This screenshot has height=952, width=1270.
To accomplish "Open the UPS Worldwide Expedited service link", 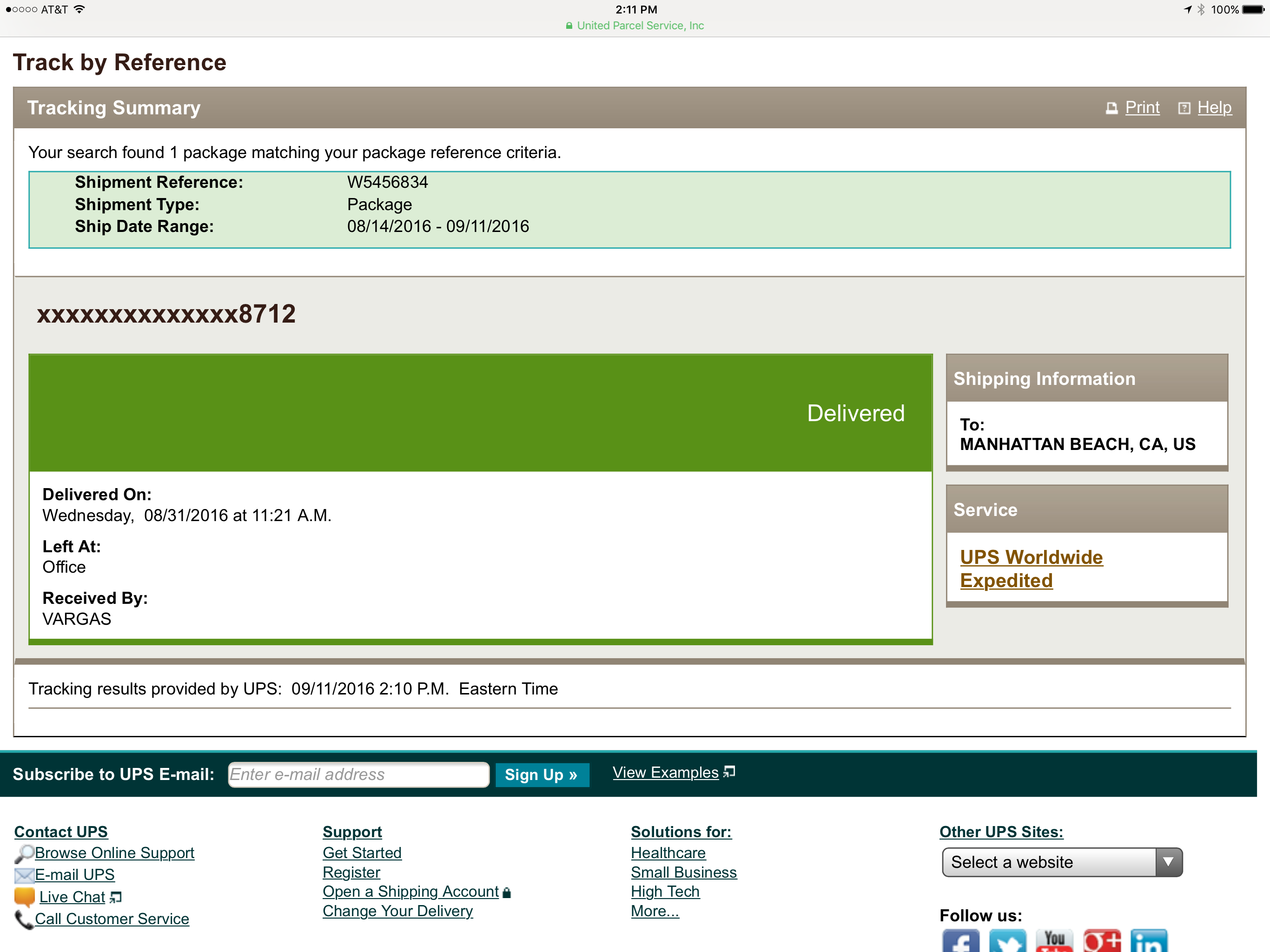I will pyautogui.click(x=1031, y=569).
